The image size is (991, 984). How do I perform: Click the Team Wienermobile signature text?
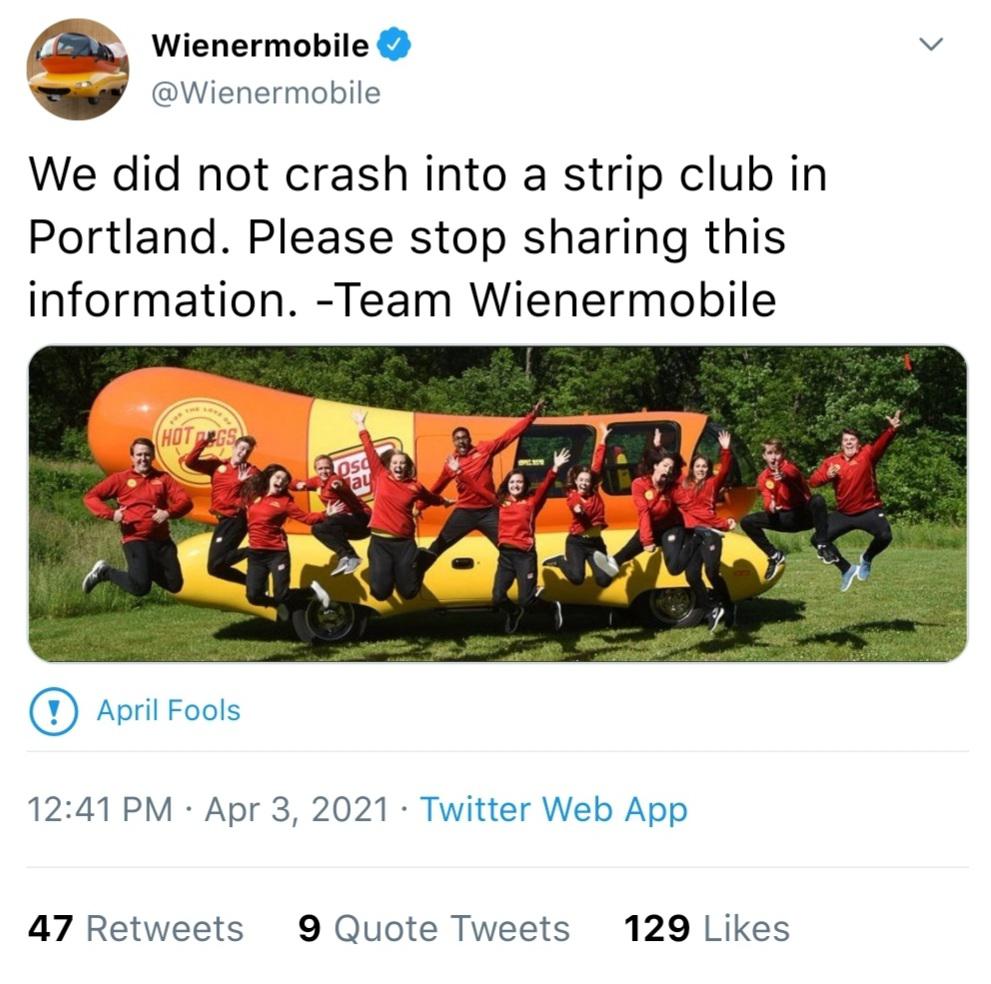(545, 300)
